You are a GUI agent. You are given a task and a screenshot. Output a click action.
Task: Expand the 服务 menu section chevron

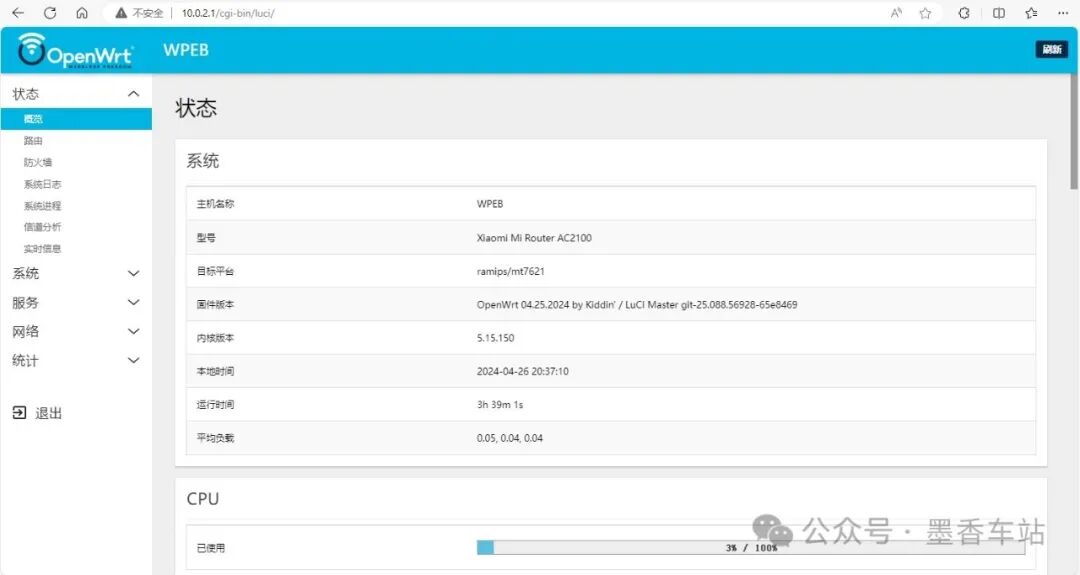pyautogui.click(x=134, y=302)
